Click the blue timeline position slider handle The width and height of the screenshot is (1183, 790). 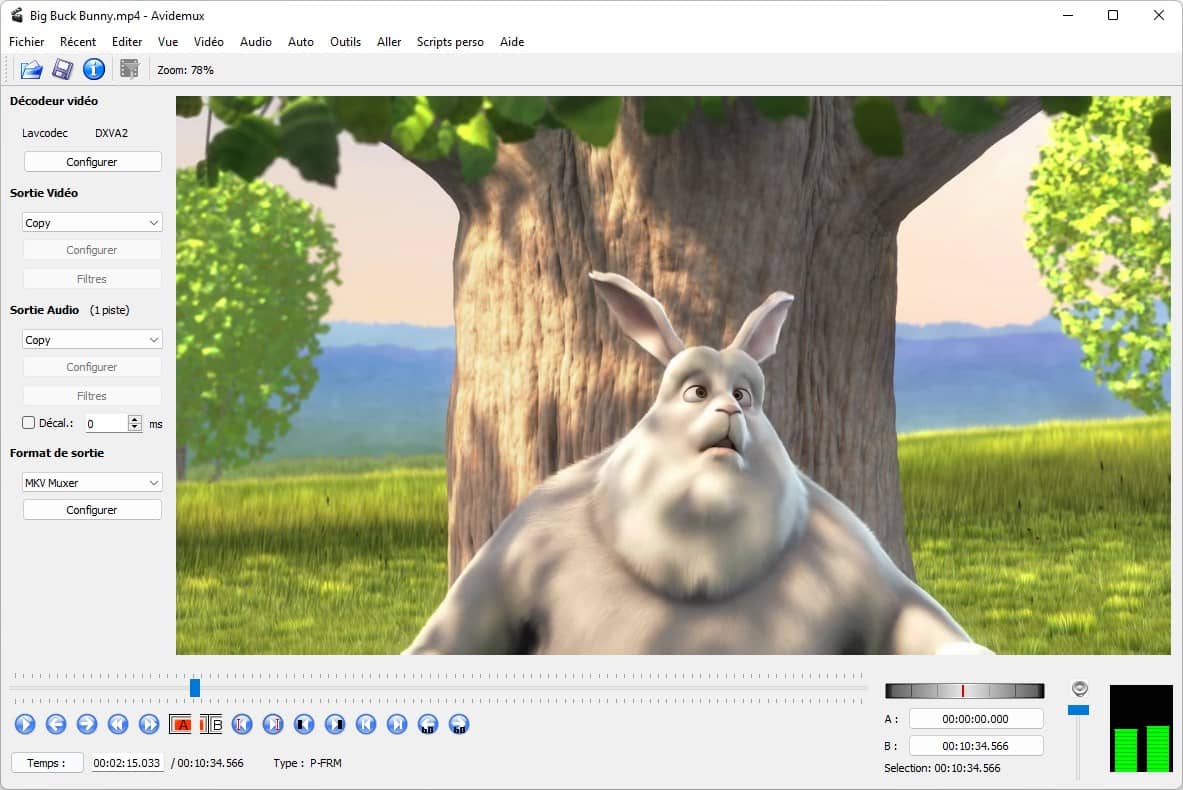(195, 688)
